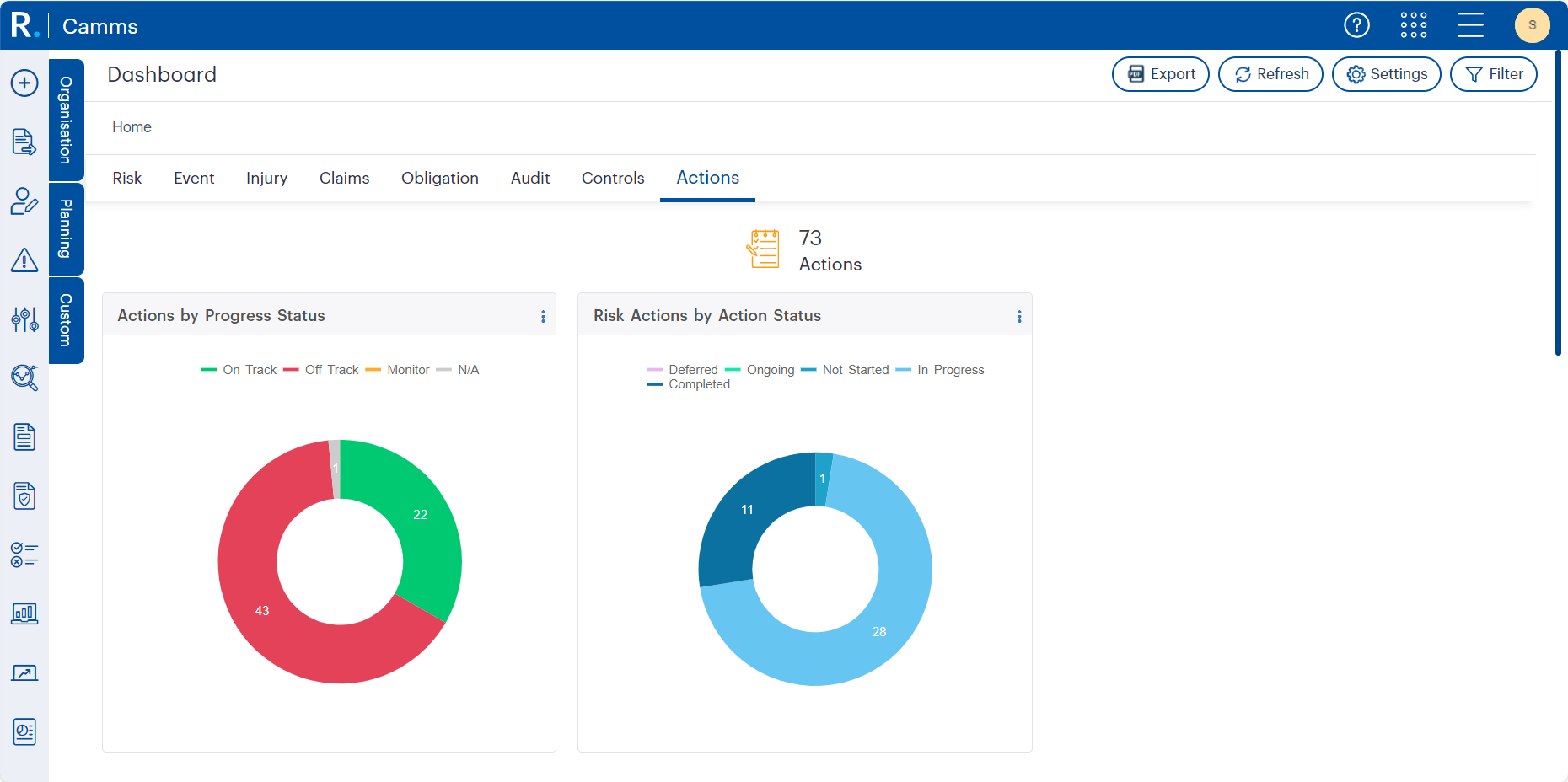The image size is (1568, 782).
Task: Open the pie chart report sidebar icon
Action: tap(24, 731)
